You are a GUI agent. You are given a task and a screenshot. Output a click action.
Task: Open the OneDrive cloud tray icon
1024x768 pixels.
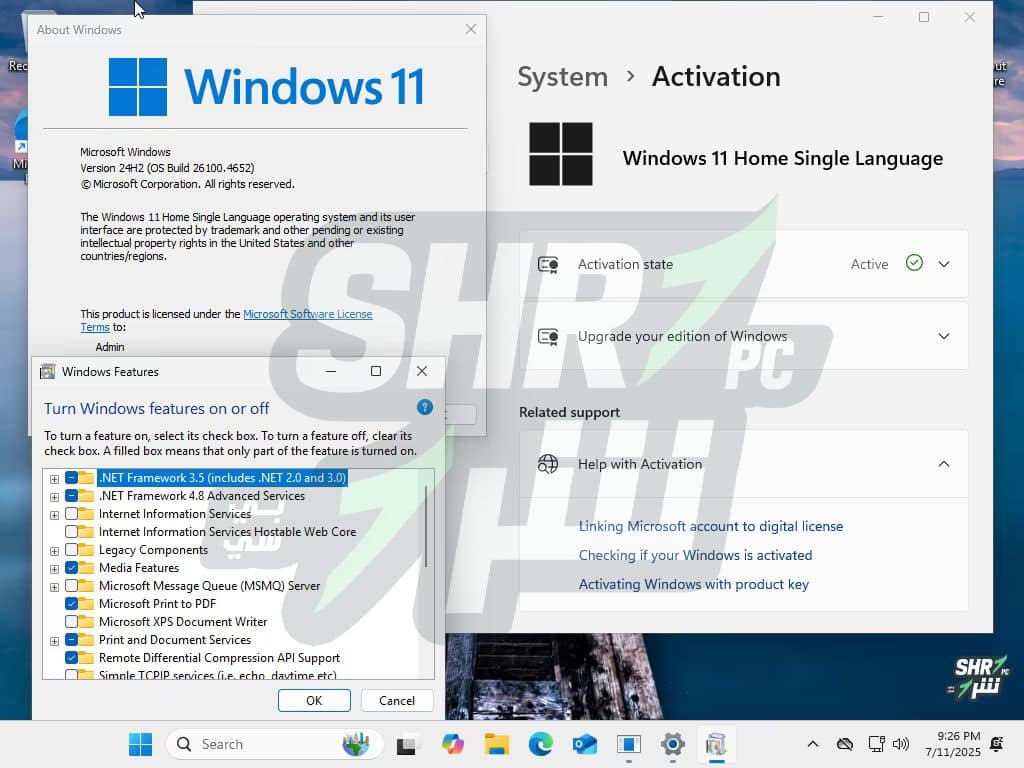pos(844,744)
